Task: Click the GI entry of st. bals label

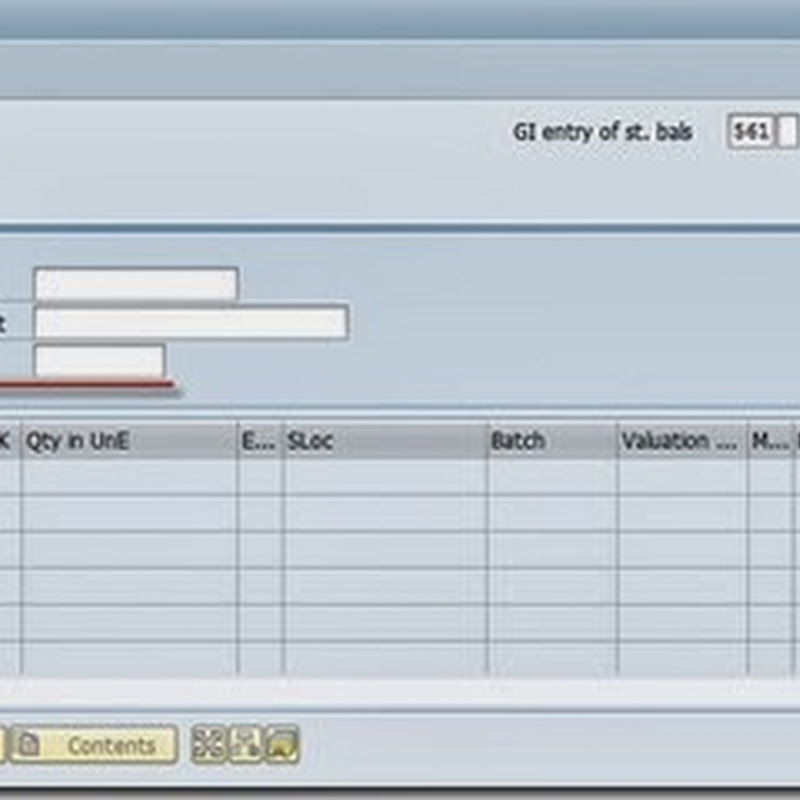Action: point(603,132)
